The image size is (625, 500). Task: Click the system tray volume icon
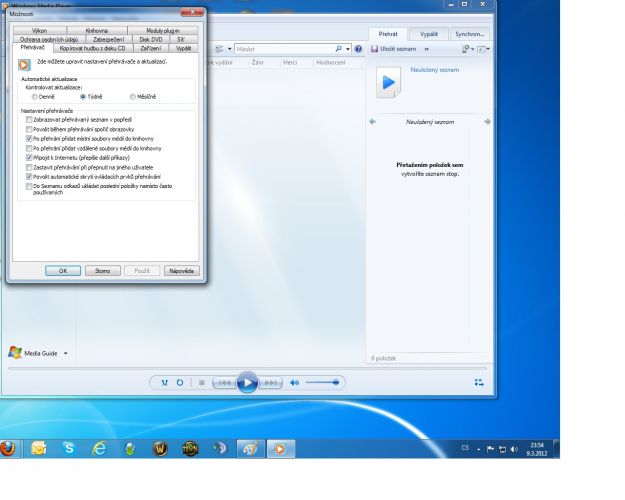[x=514, y=449]
